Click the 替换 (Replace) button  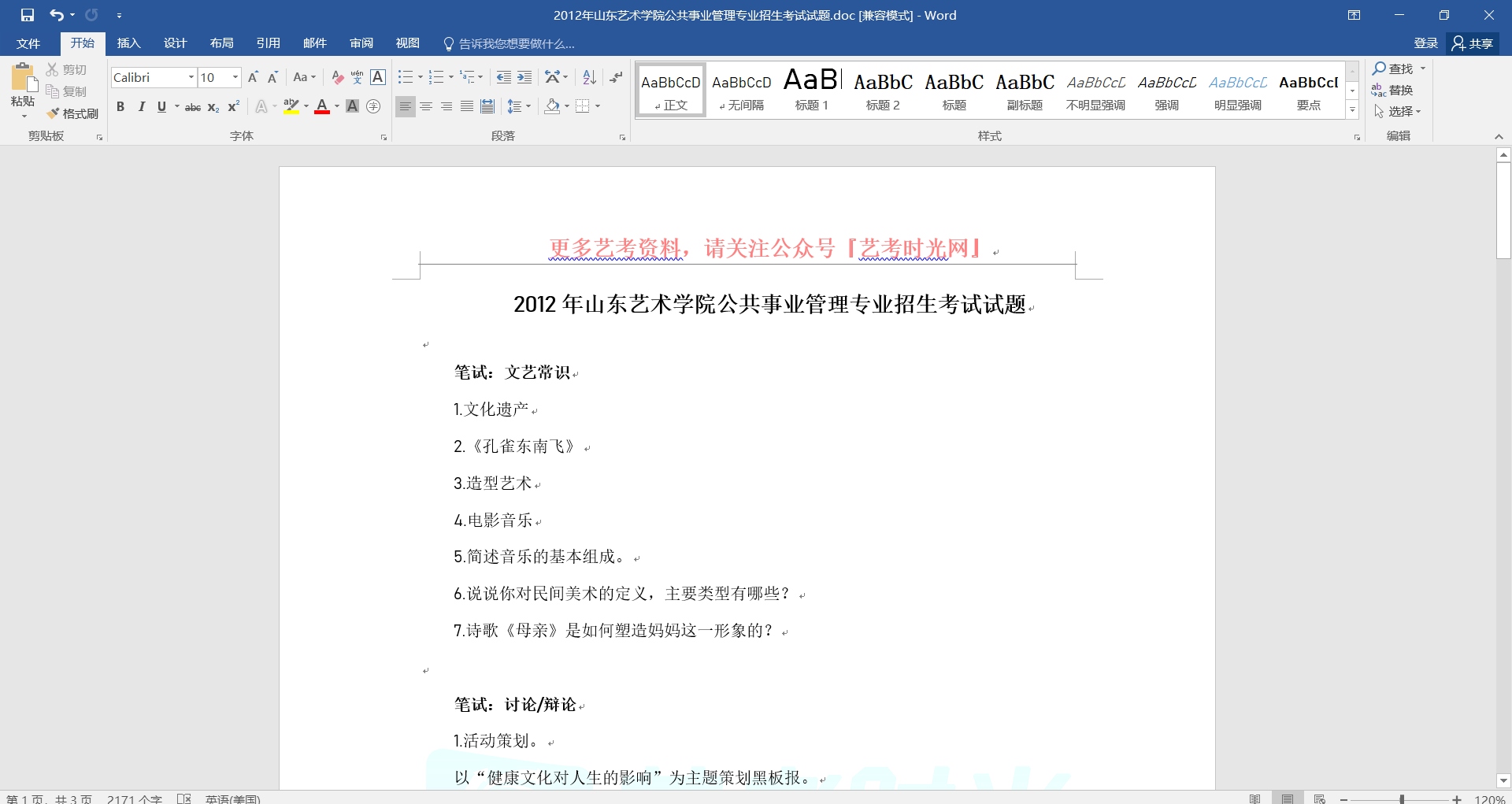[1392, 91]
